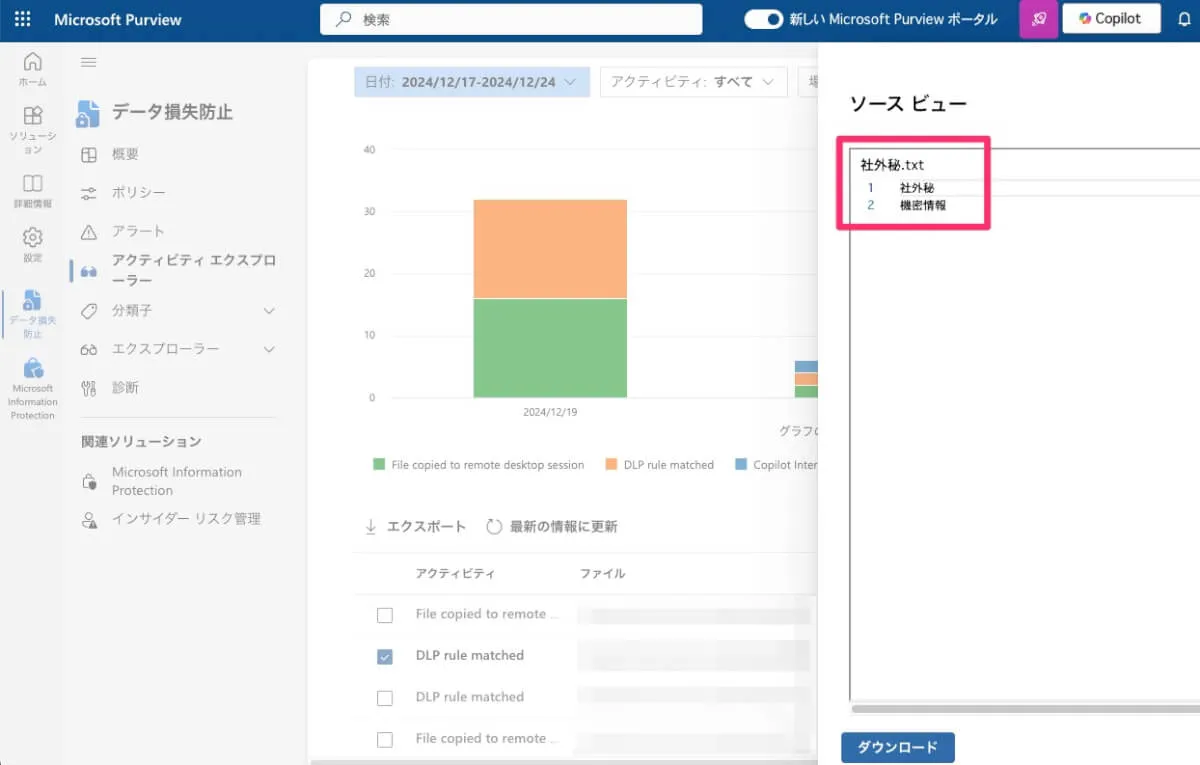Collapse navigation with hamburger menu icon
This screenshot has height=765, width=1200.
(x=88, y=62)
